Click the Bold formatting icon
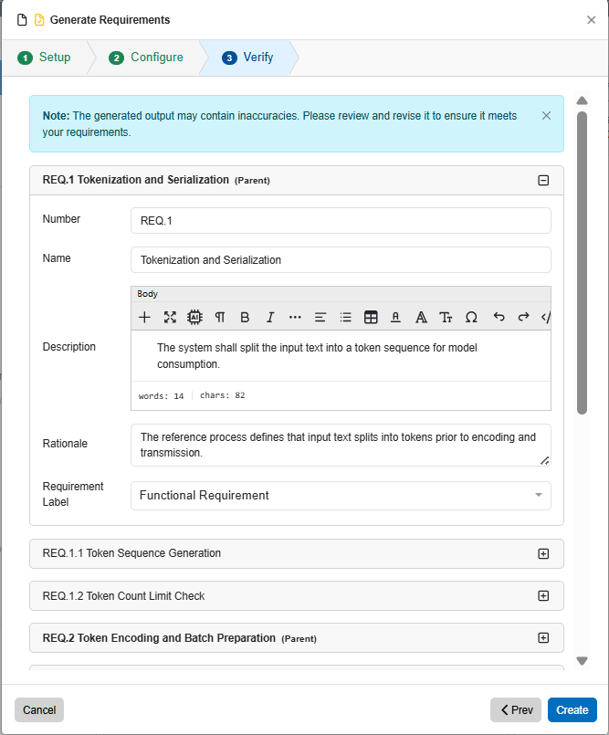Screen dimensions: 609x735 tap(245, 317)
